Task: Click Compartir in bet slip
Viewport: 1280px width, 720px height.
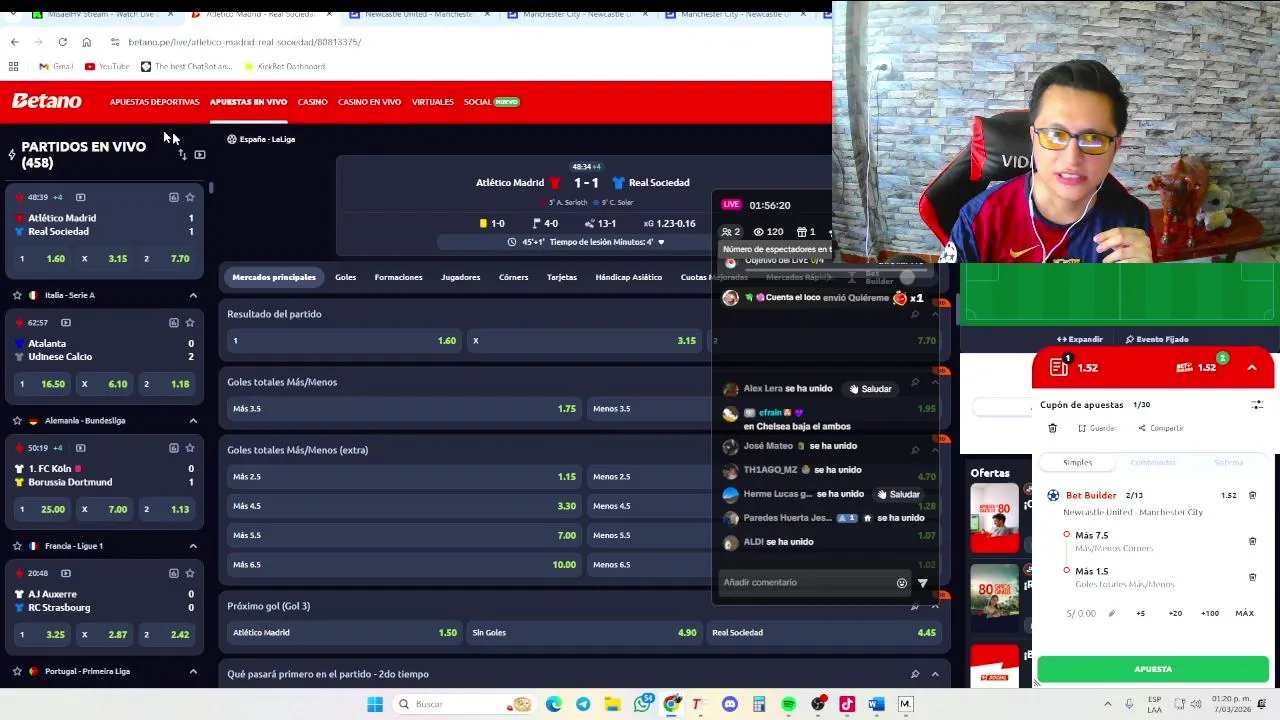Action: [x=1160, y=428]
